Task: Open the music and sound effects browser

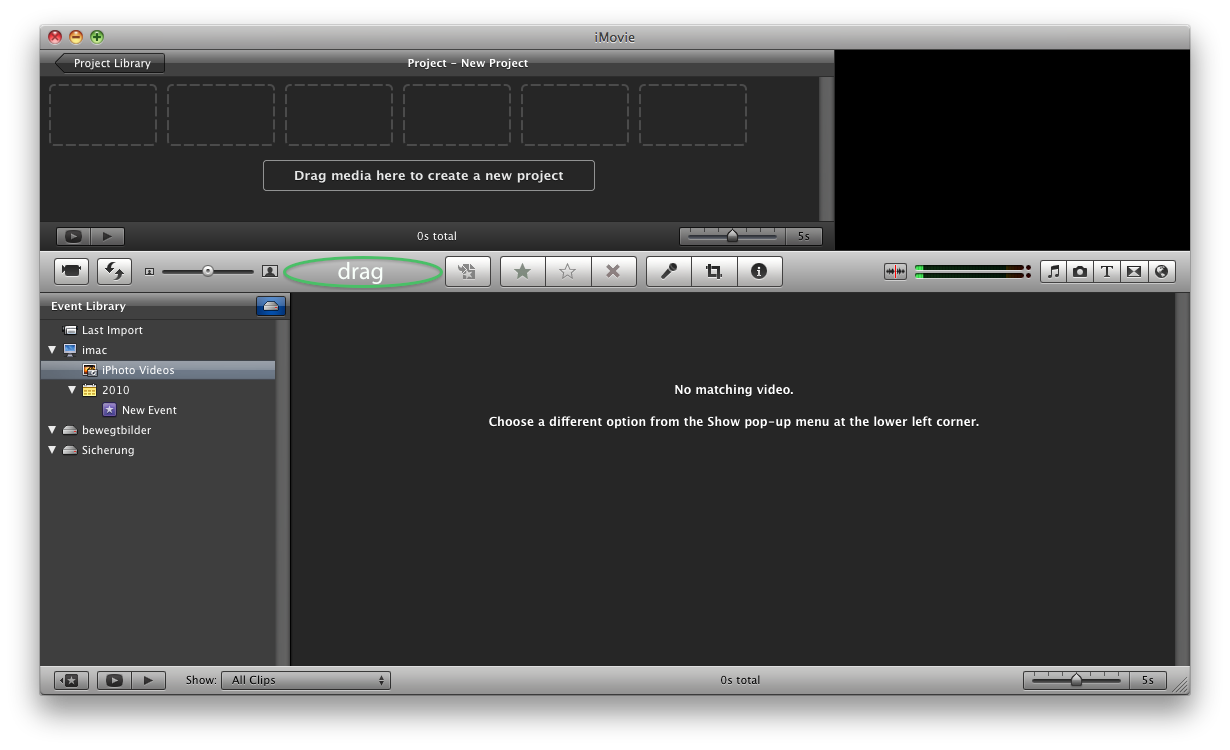Action: [x=1053, y=271]
